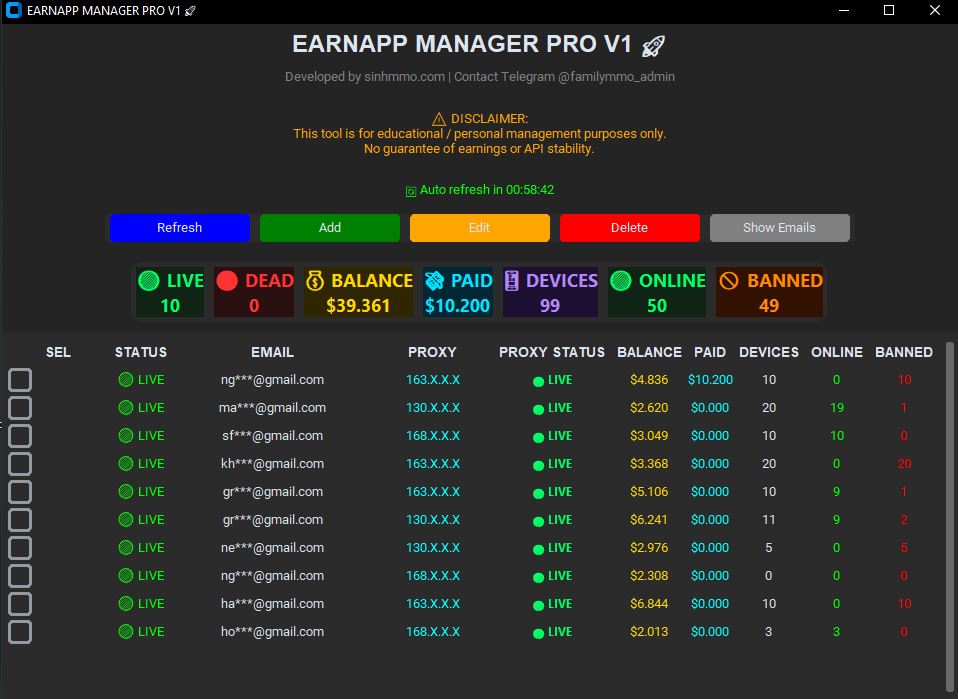Click the auto refresh timer icon
This screenshot has height=699, width=958.
[x=411, y=192]
